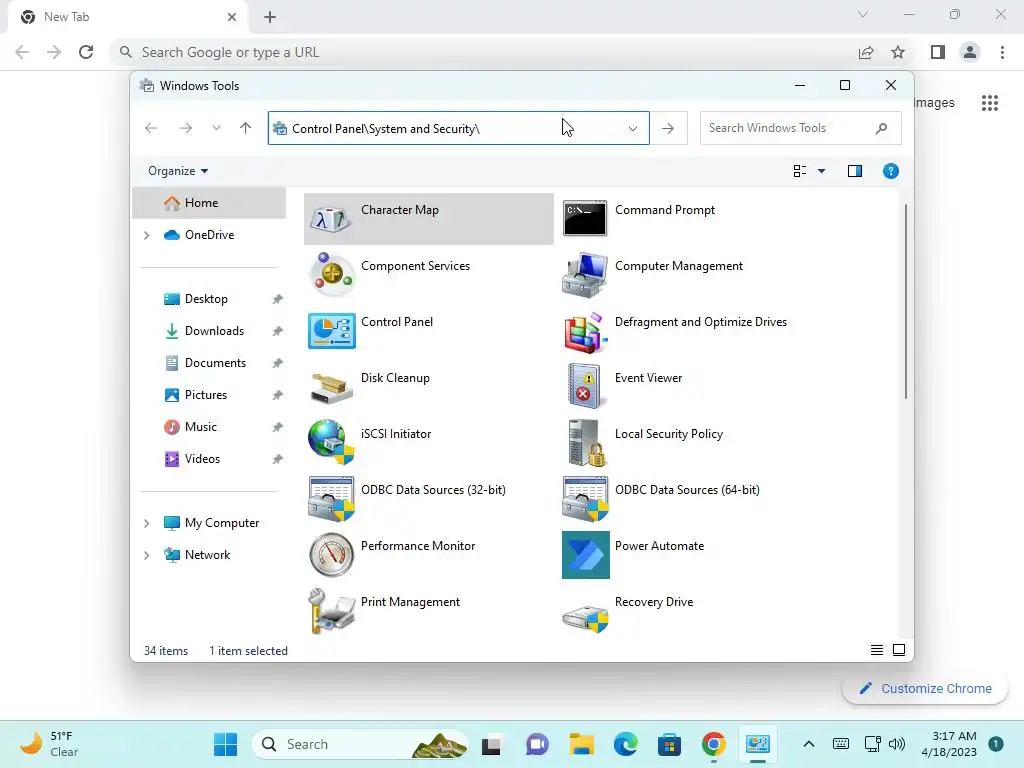Click the Customize Chrome button
The image size is (1024, 768).
(x=925, y=688)
